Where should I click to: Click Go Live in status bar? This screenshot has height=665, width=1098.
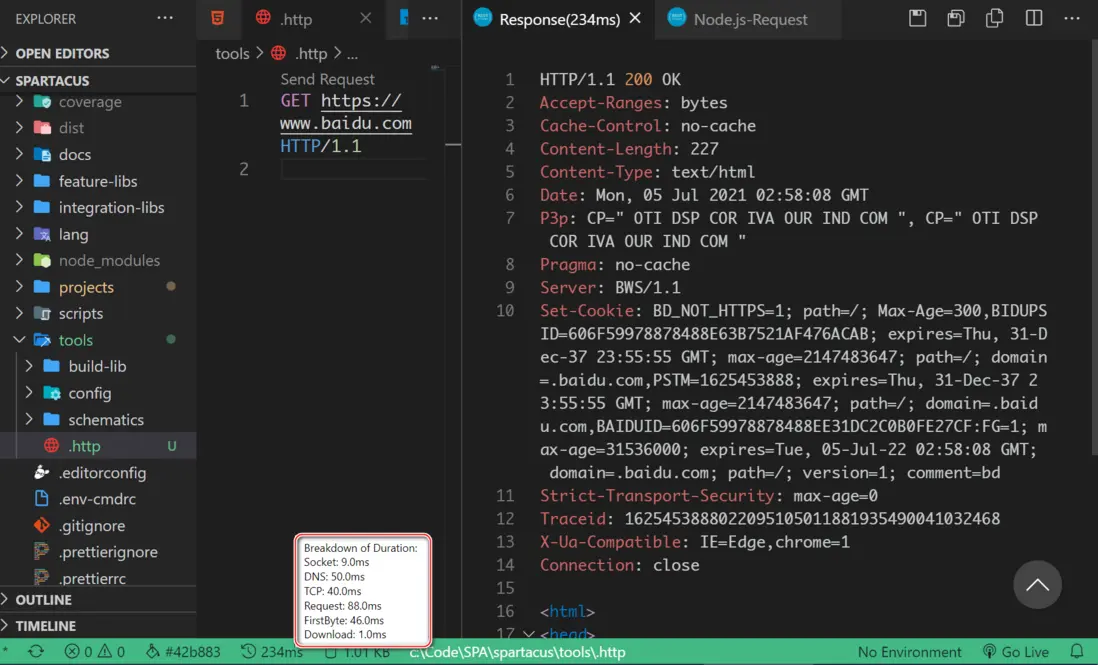(x=1015, y=652)
